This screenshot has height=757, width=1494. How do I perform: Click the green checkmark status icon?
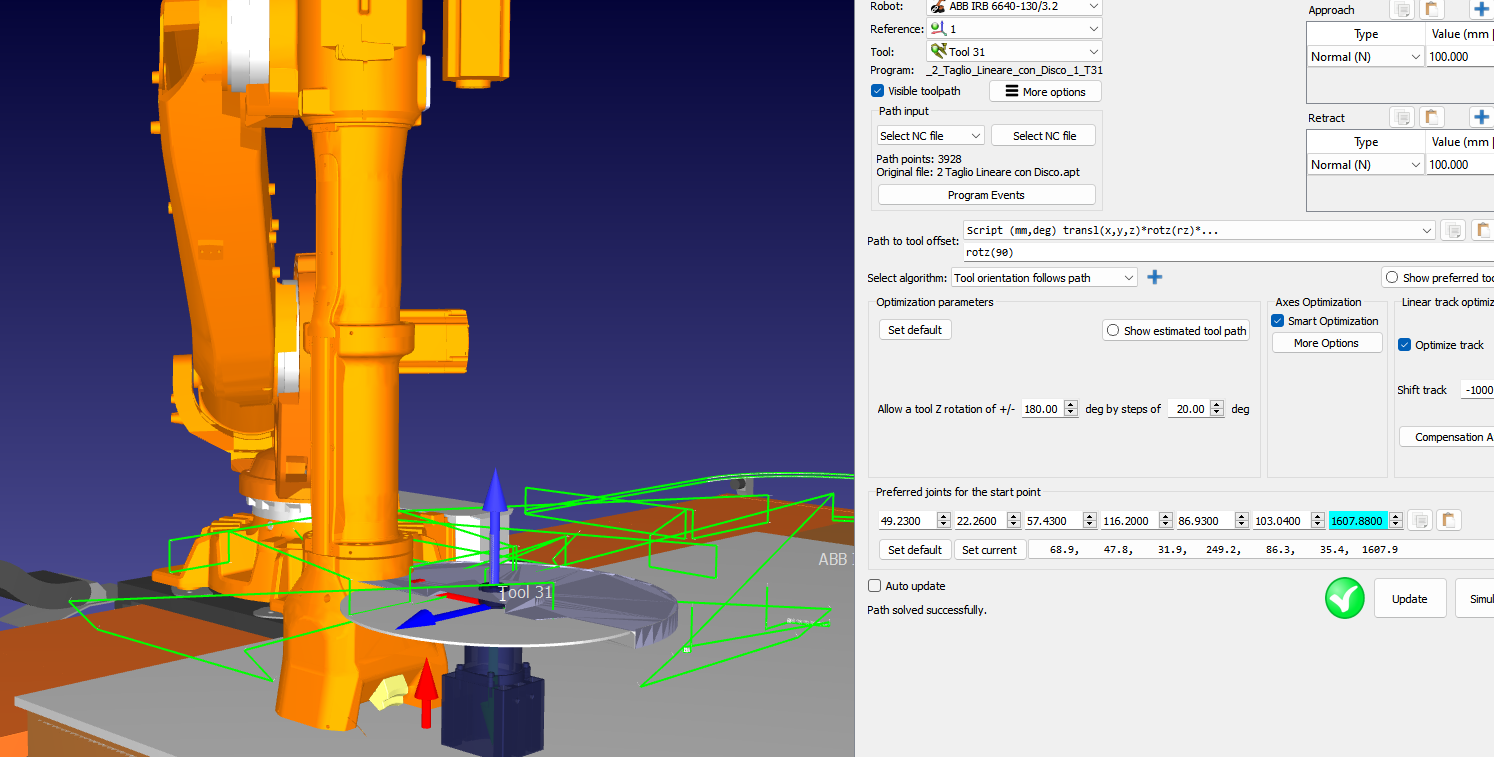[1344, 598]
